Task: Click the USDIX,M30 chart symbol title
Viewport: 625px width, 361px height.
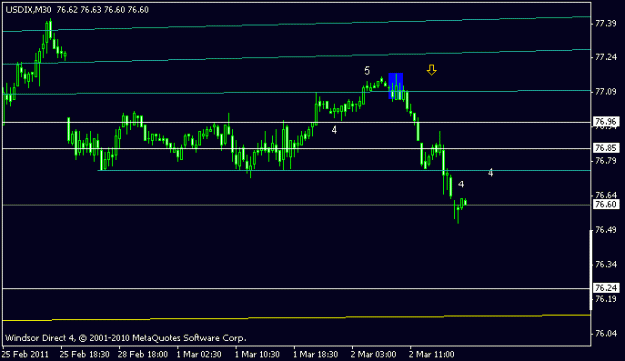Action: (x=28, y=10)
